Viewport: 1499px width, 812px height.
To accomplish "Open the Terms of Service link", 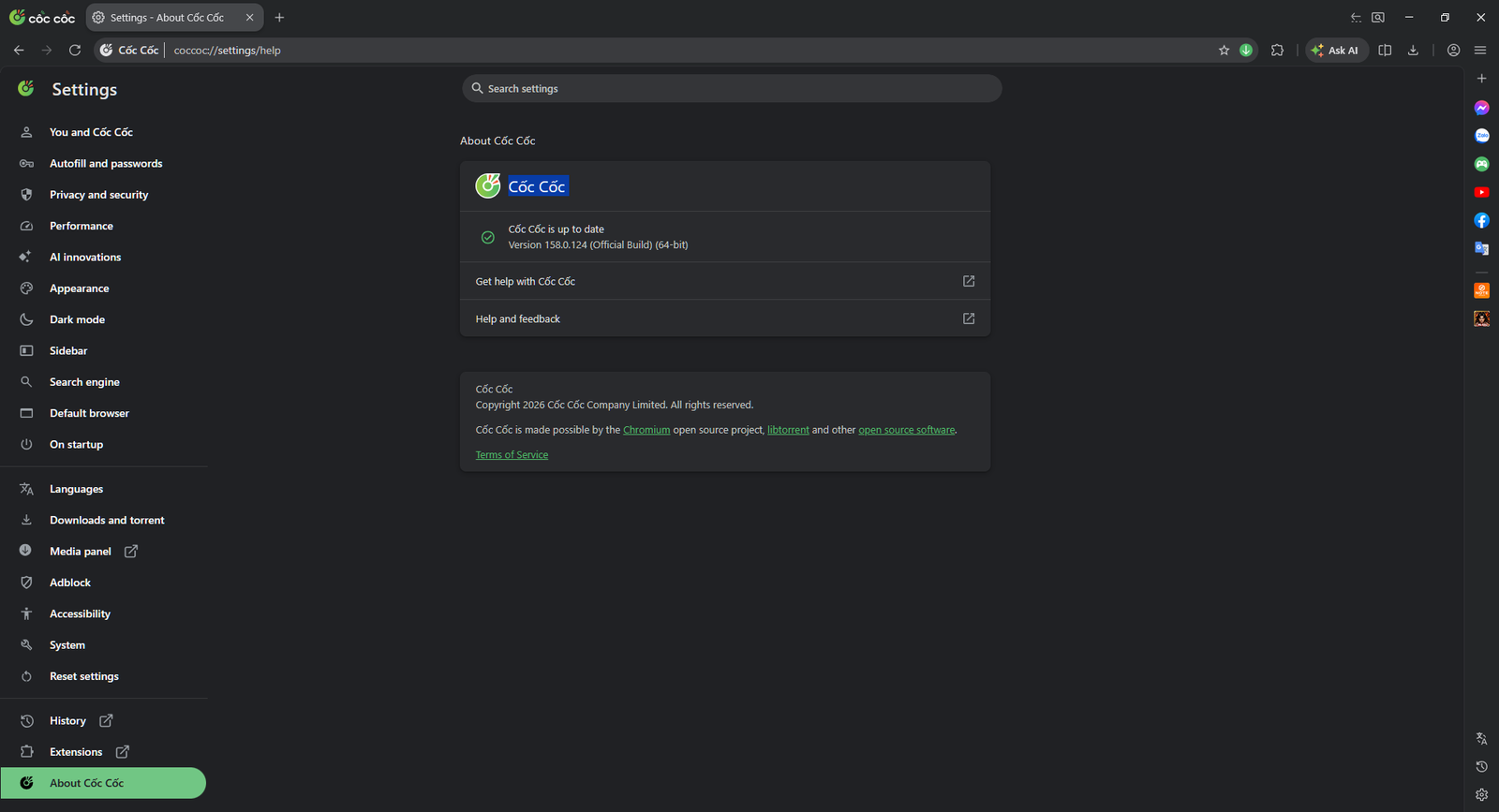I will [512, 455].
